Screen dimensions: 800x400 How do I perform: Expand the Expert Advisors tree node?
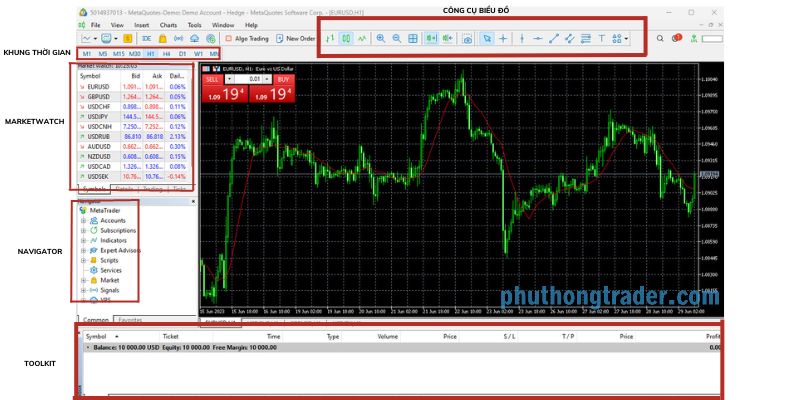point(84,251)
